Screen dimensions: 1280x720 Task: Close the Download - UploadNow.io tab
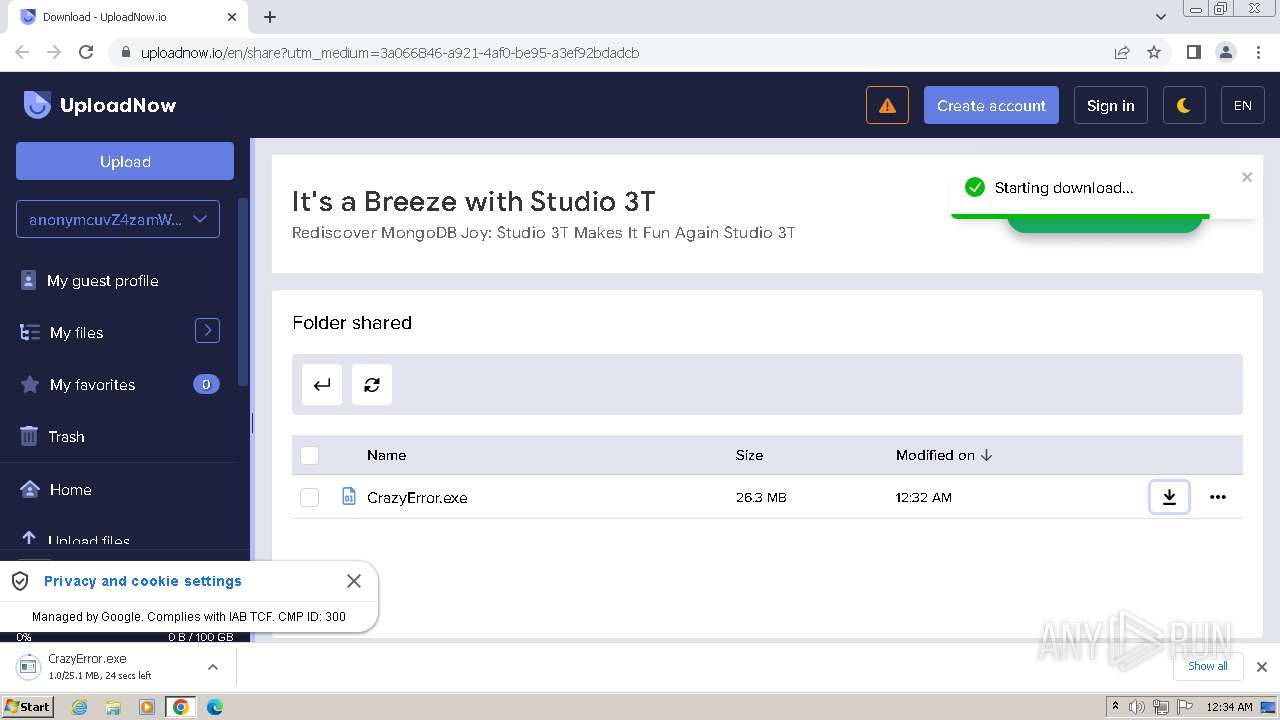pos(232,17)
